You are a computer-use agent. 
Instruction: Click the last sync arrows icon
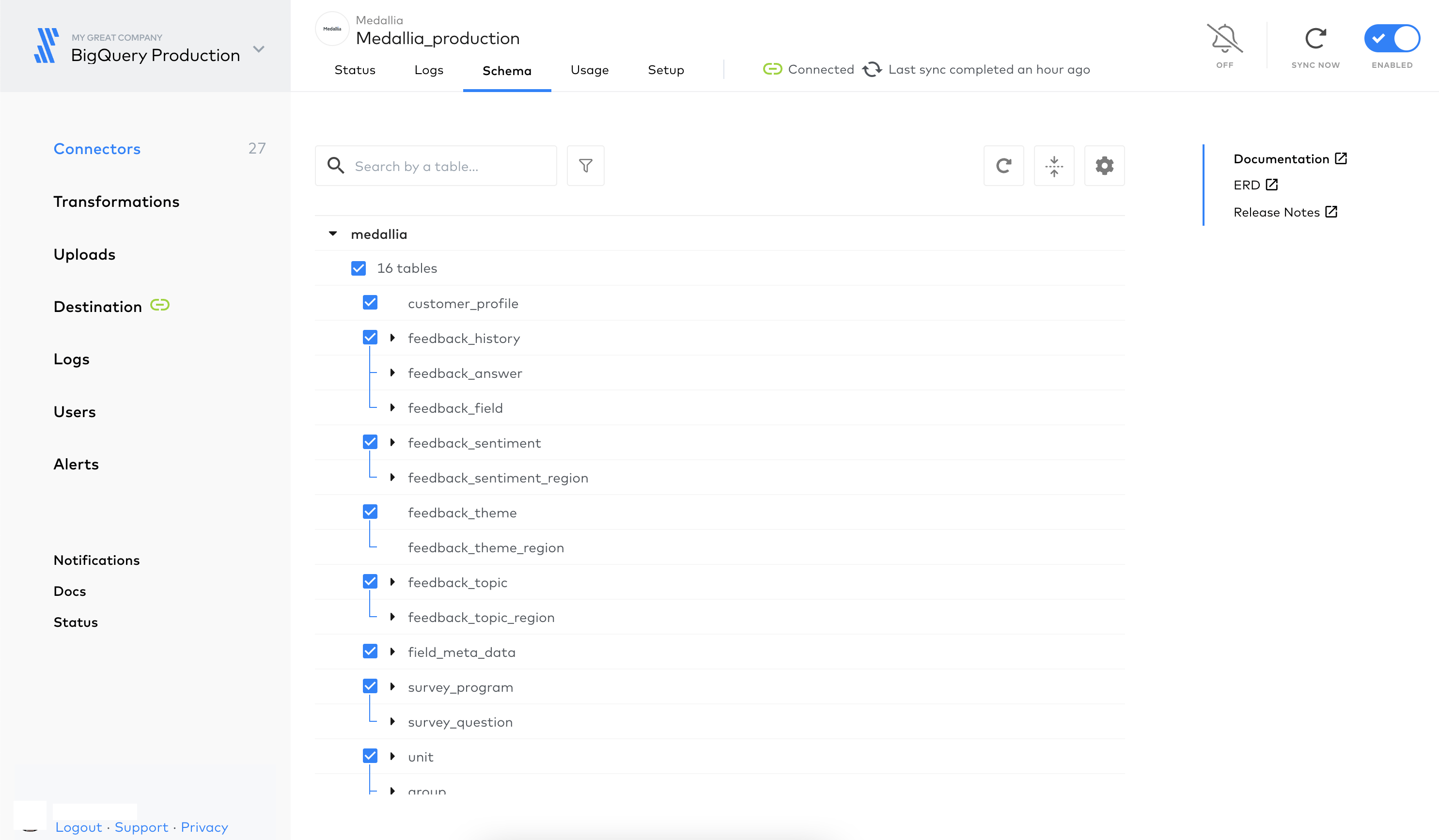tap(872, 69)
